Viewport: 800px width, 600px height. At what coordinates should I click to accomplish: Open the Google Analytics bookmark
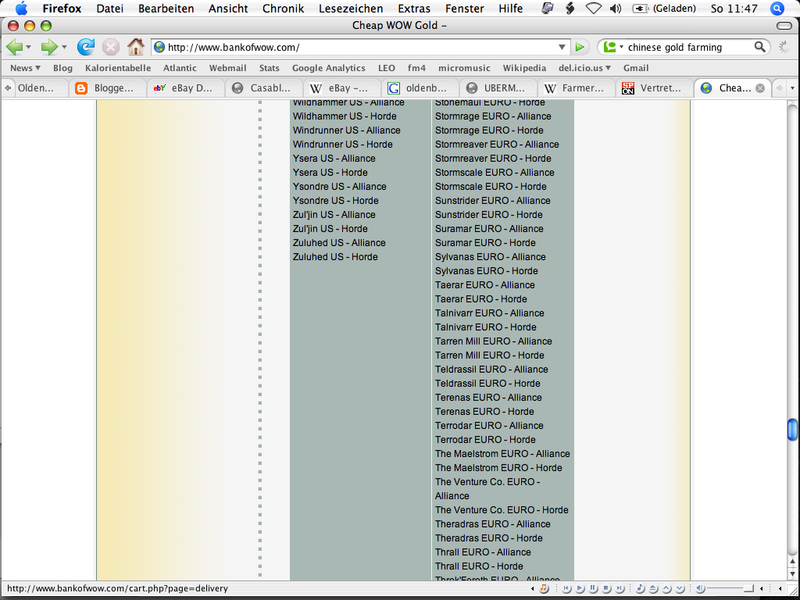click(329, 68)
